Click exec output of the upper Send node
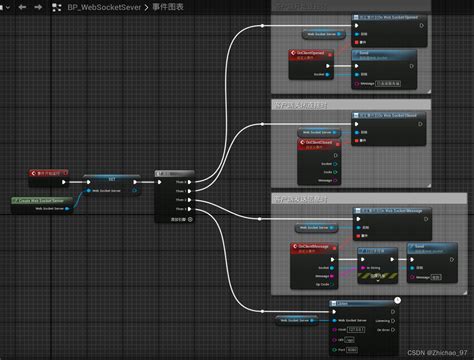This screenshot has height=360, width=474. click(412, 66)
